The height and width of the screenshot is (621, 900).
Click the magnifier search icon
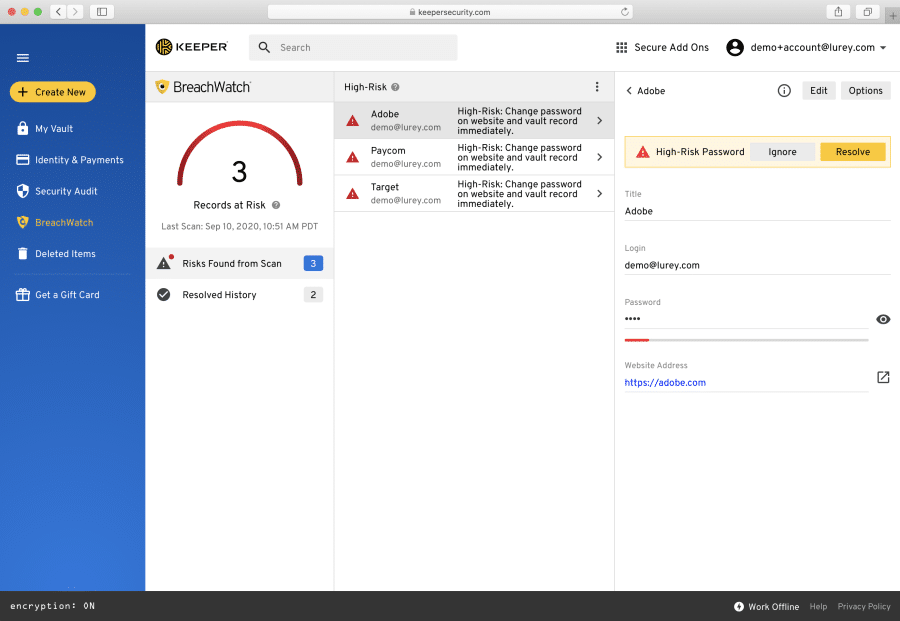[x=264, y=48]
